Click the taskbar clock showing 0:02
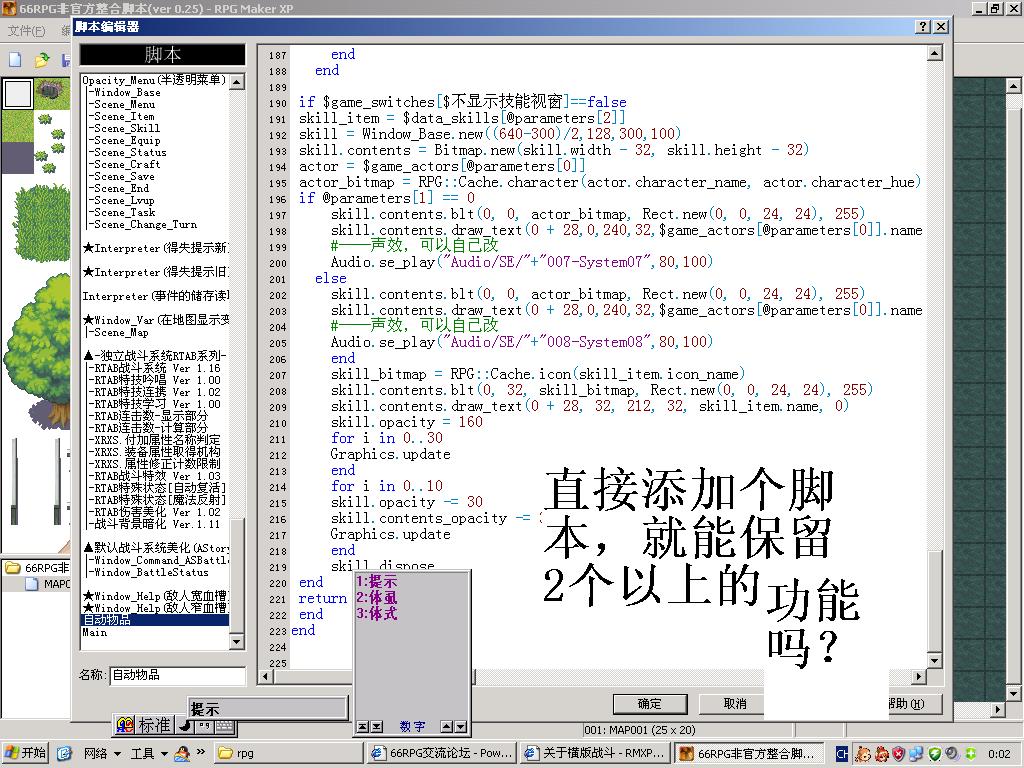This screenshot has width=1024, height=768. (x=999, y=754)
